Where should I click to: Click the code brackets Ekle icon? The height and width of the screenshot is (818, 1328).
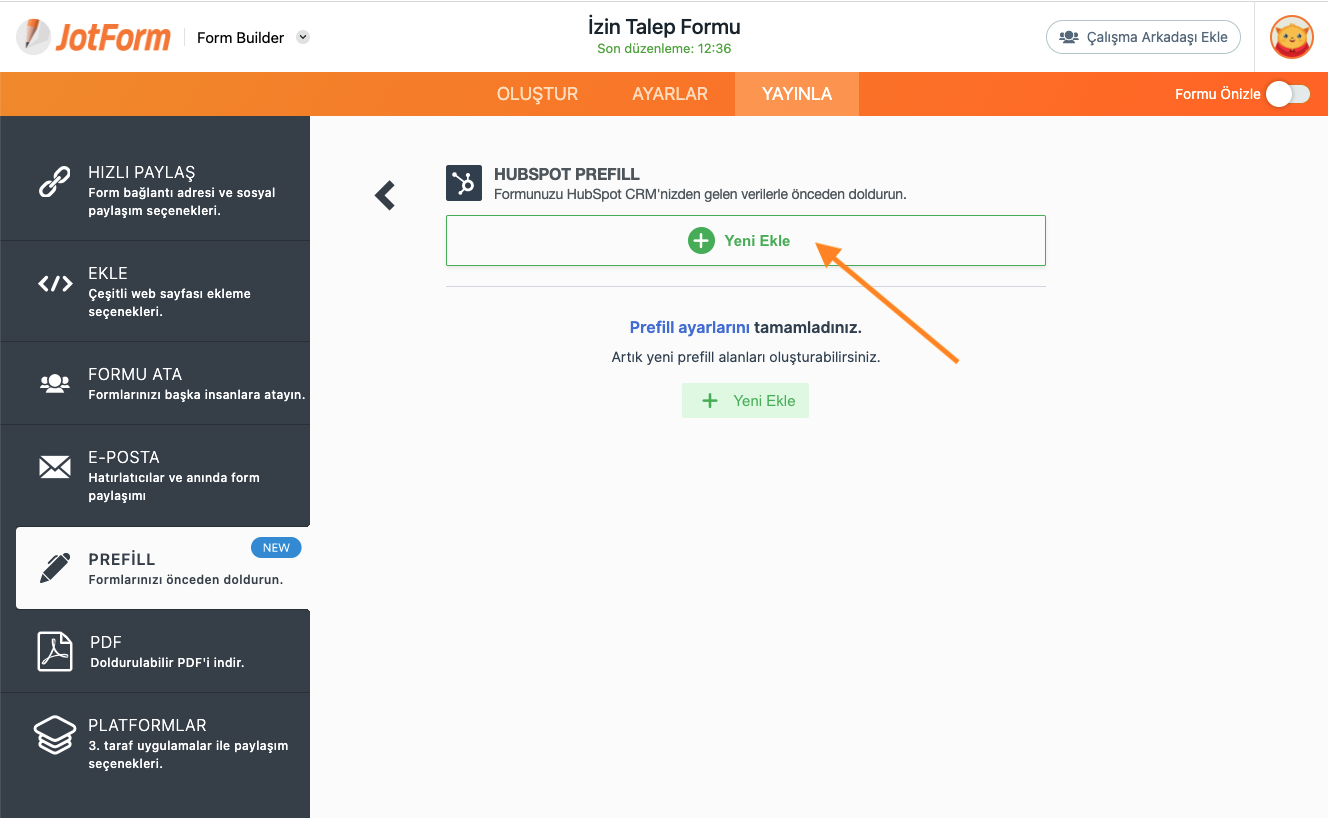point(55,283)
